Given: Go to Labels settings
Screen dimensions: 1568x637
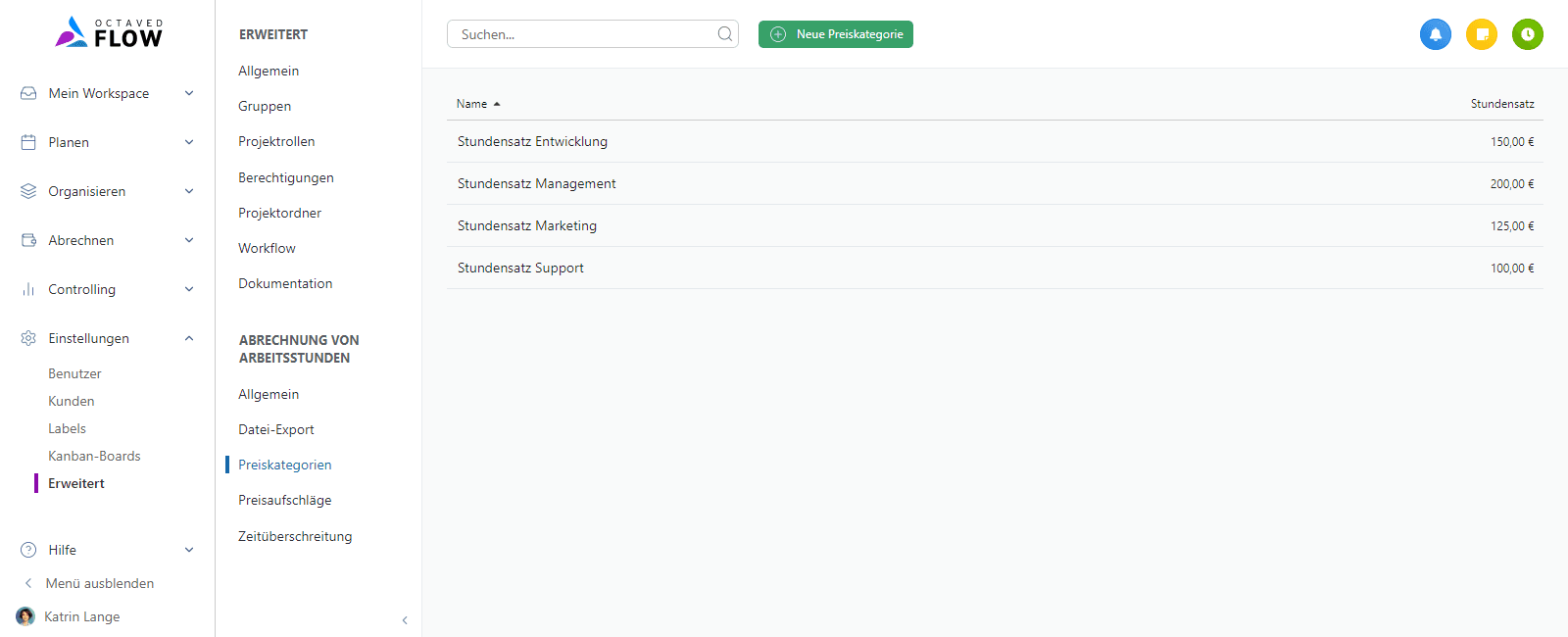Looking at the screenshot, I should (67, 428).
